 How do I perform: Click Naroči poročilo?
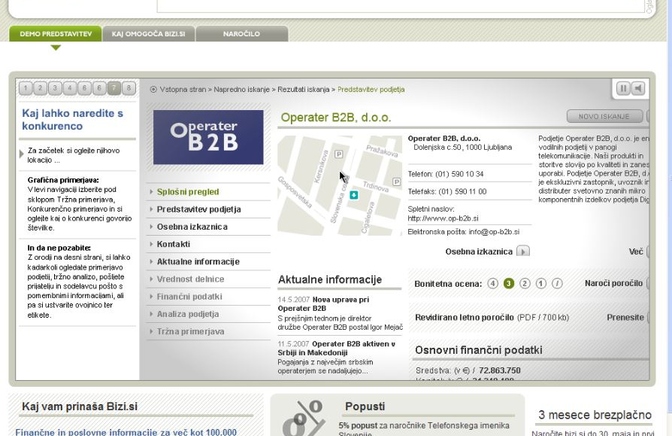[x=613, y=283]
